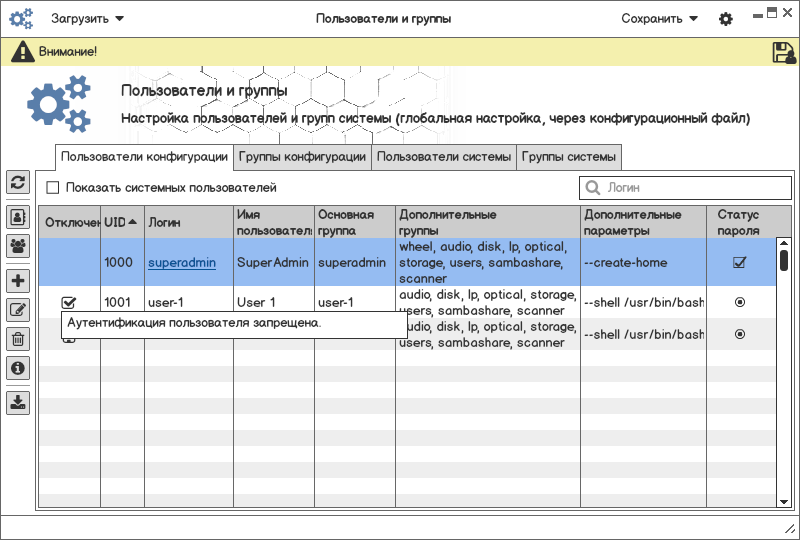Open the info icon in sidebar

tap(18, 368)
